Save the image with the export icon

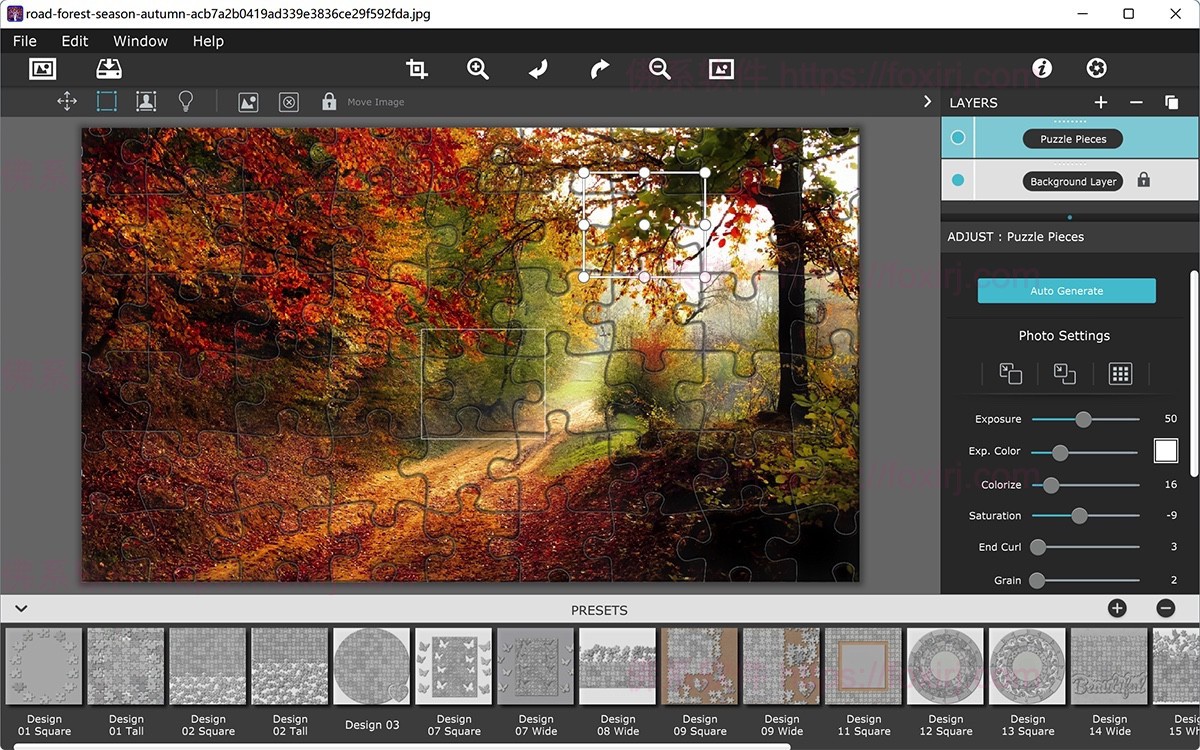(108, 68)
